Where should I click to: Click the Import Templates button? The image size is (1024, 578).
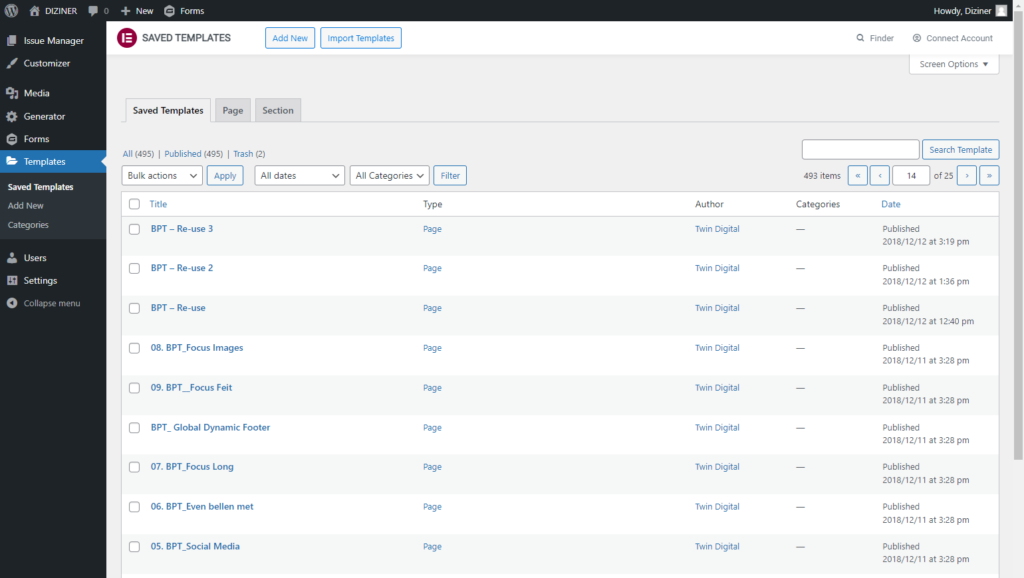tap(361, 38)
